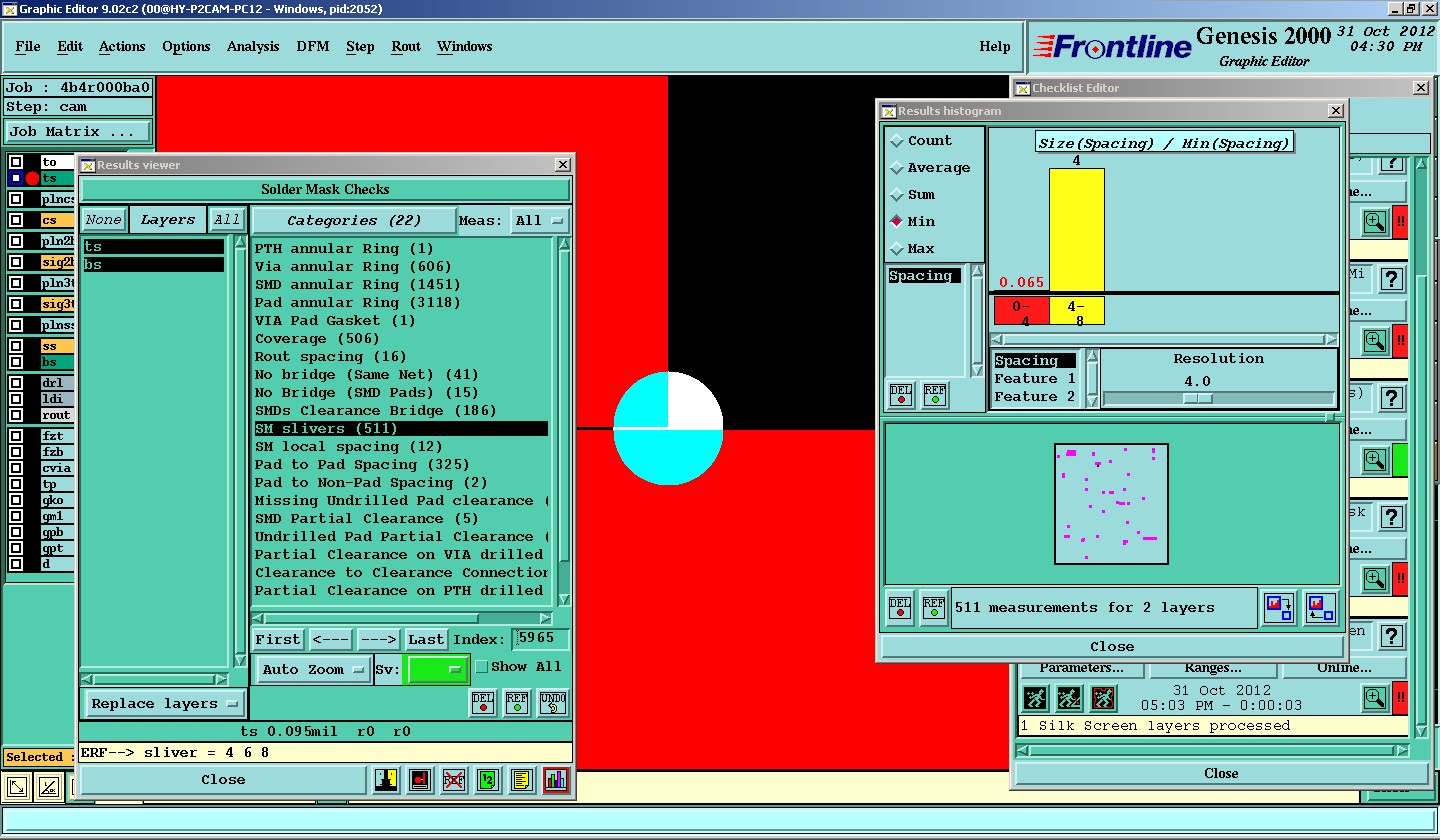Image resolution: width=1440 pixels, height=840 pixels.
Task: Toggle checkbox for layer rout
Action: coord(16,415)
